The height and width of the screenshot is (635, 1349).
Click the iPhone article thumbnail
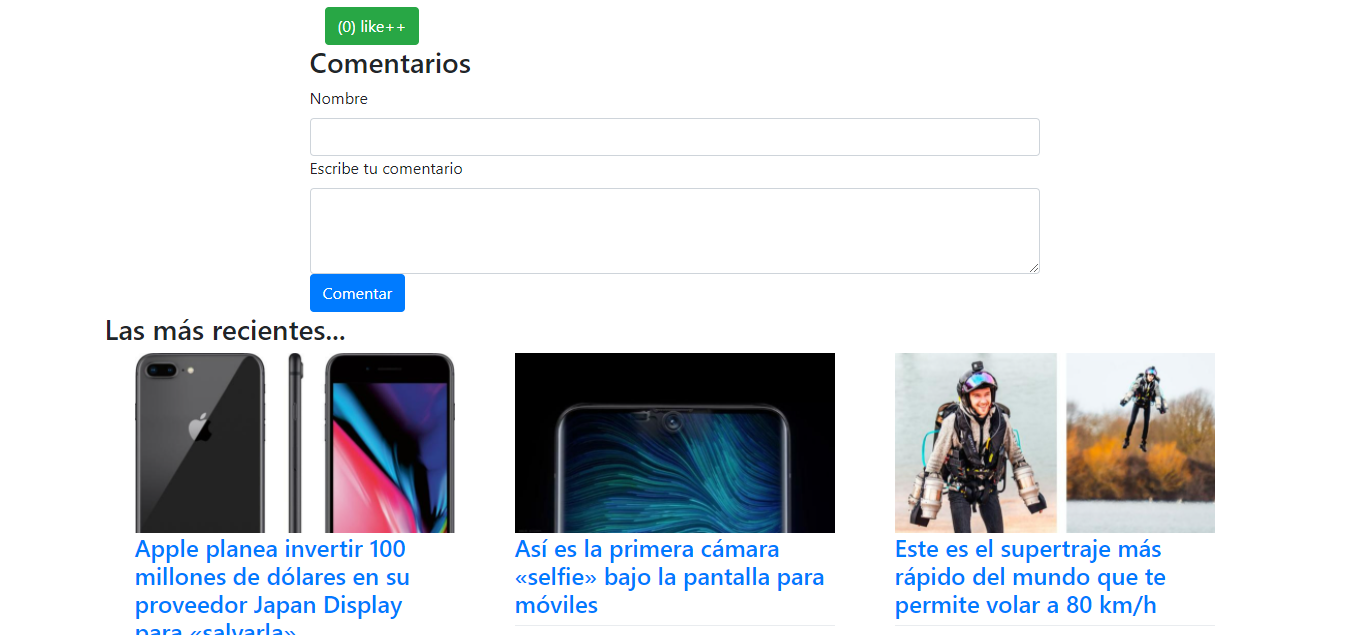[295, 443]
